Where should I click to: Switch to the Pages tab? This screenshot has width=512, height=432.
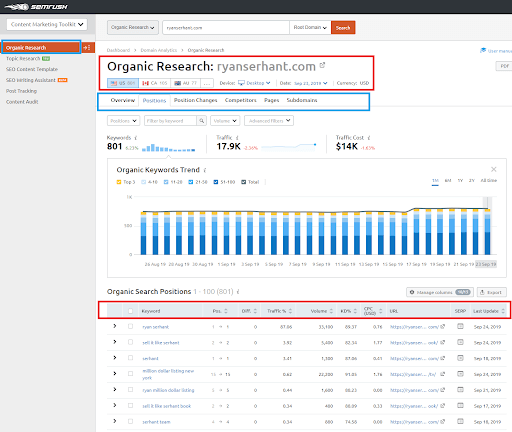271,100
